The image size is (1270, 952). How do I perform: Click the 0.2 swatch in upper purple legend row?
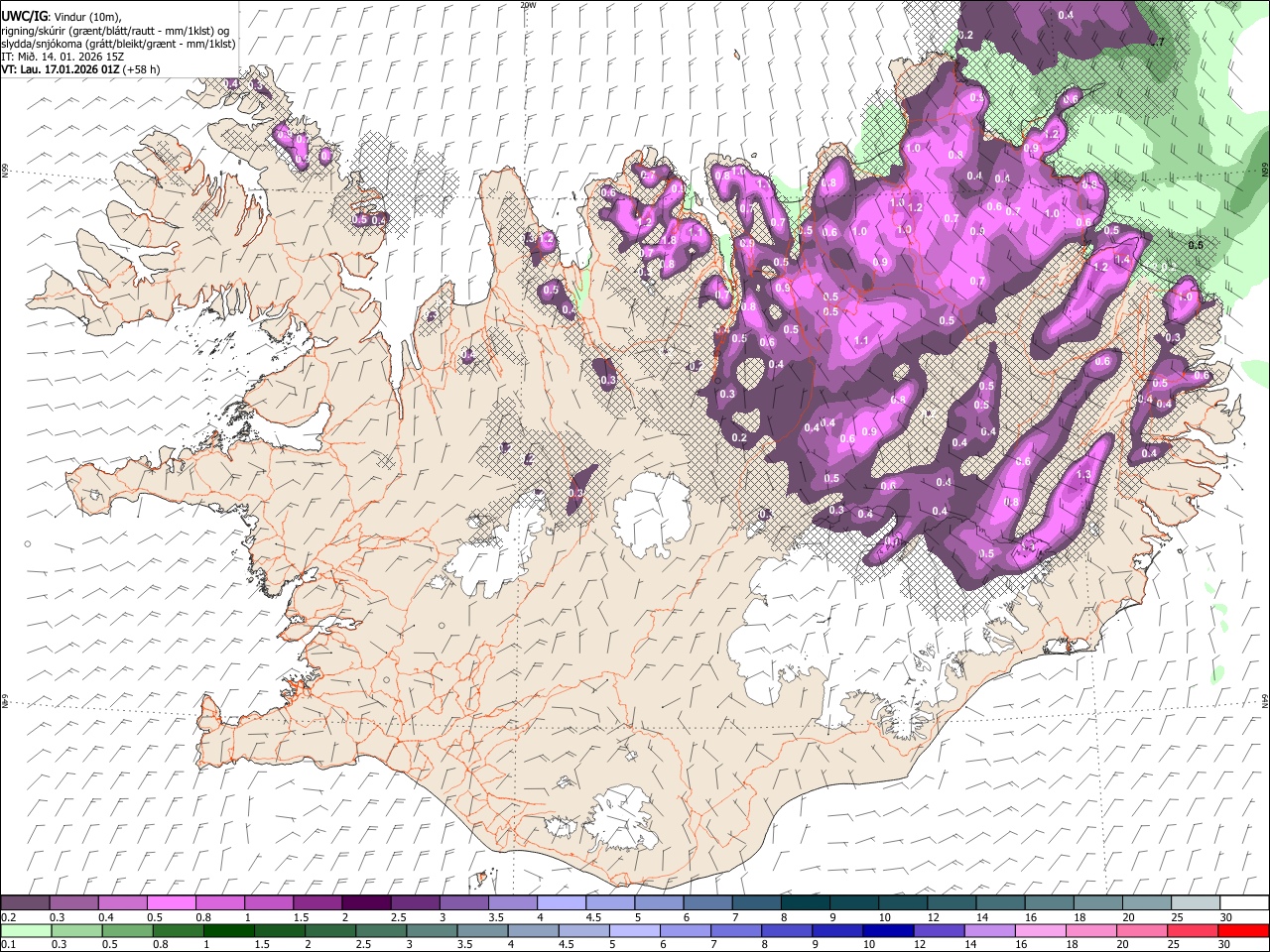(x=25, y=903)
